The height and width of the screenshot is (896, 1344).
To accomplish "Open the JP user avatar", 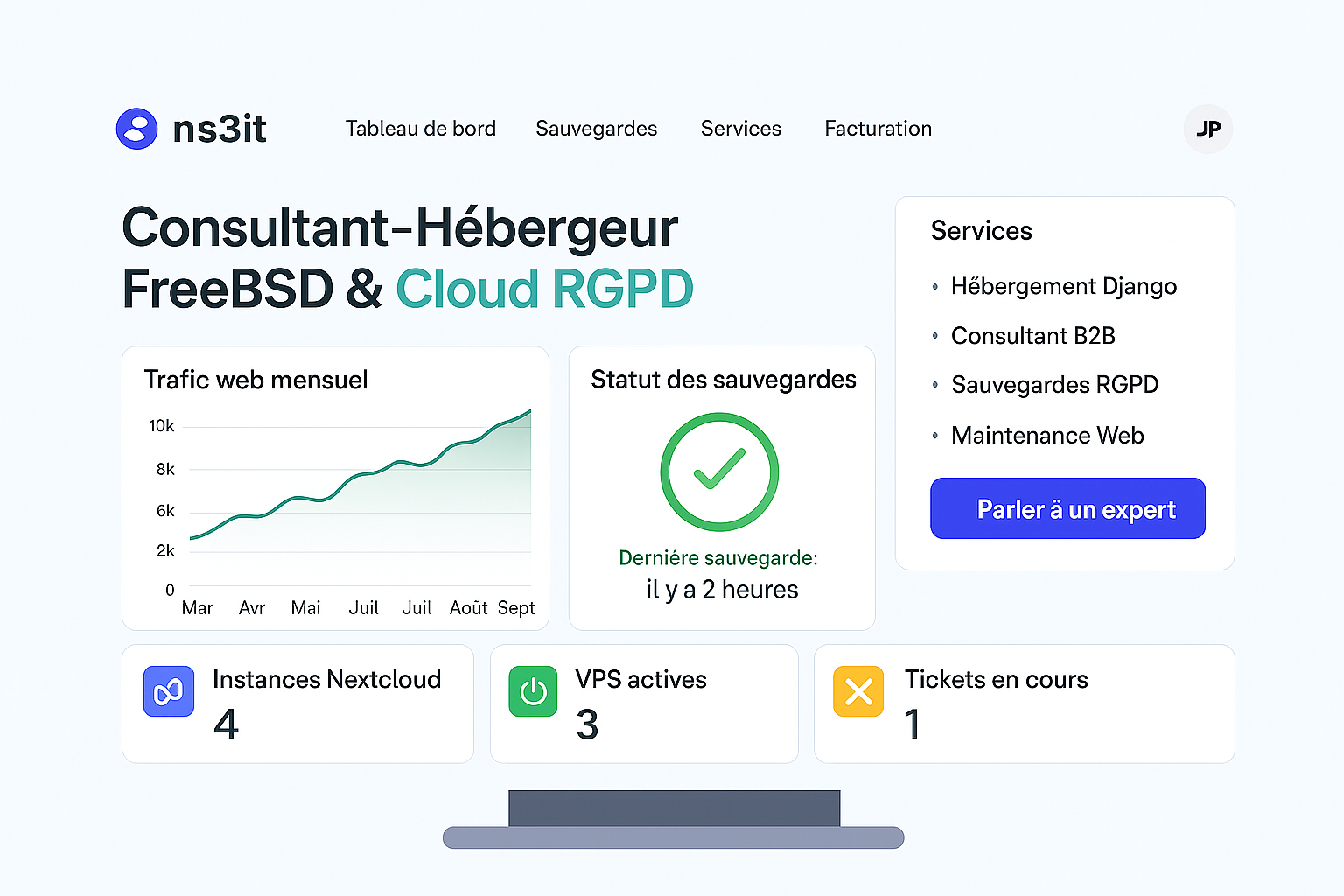I will pos(1207,129).
